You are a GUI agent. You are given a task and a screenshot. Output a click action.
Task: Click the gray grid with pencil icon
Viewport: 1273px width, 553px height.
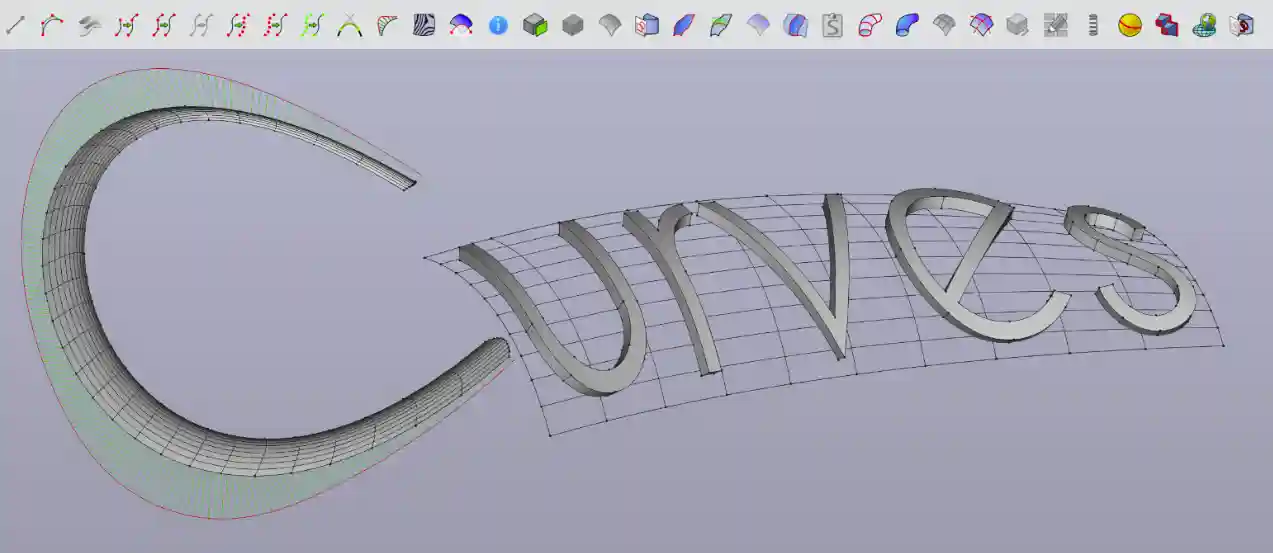coord(1055,25)
